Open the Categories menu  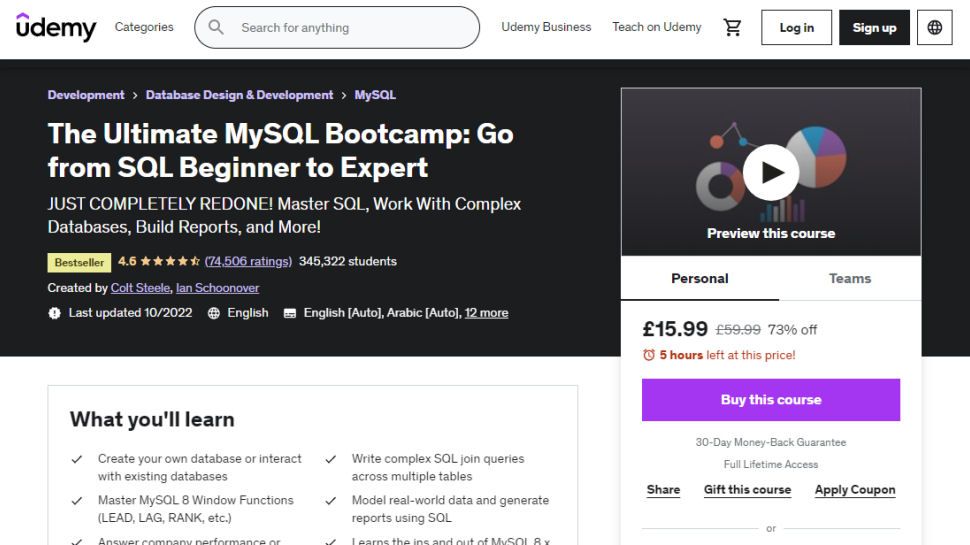[x=144, y=27]
